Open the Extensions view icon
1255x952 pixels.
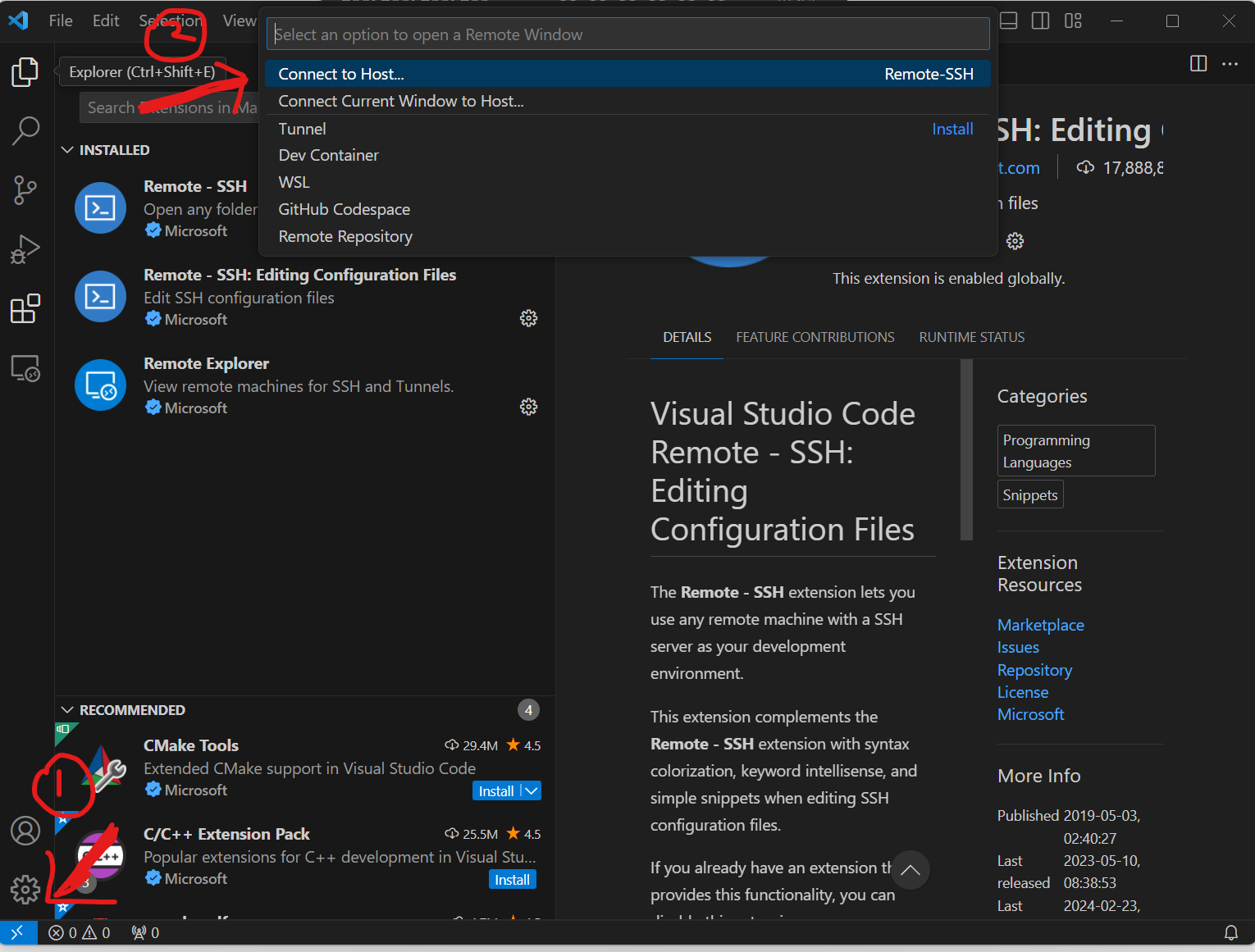coord(25,309)
